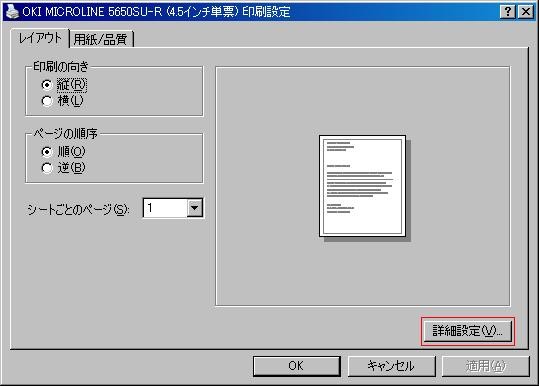The image size is (539, 386).
Task: Select the レイアウト tab
Action: pos(40,38)
